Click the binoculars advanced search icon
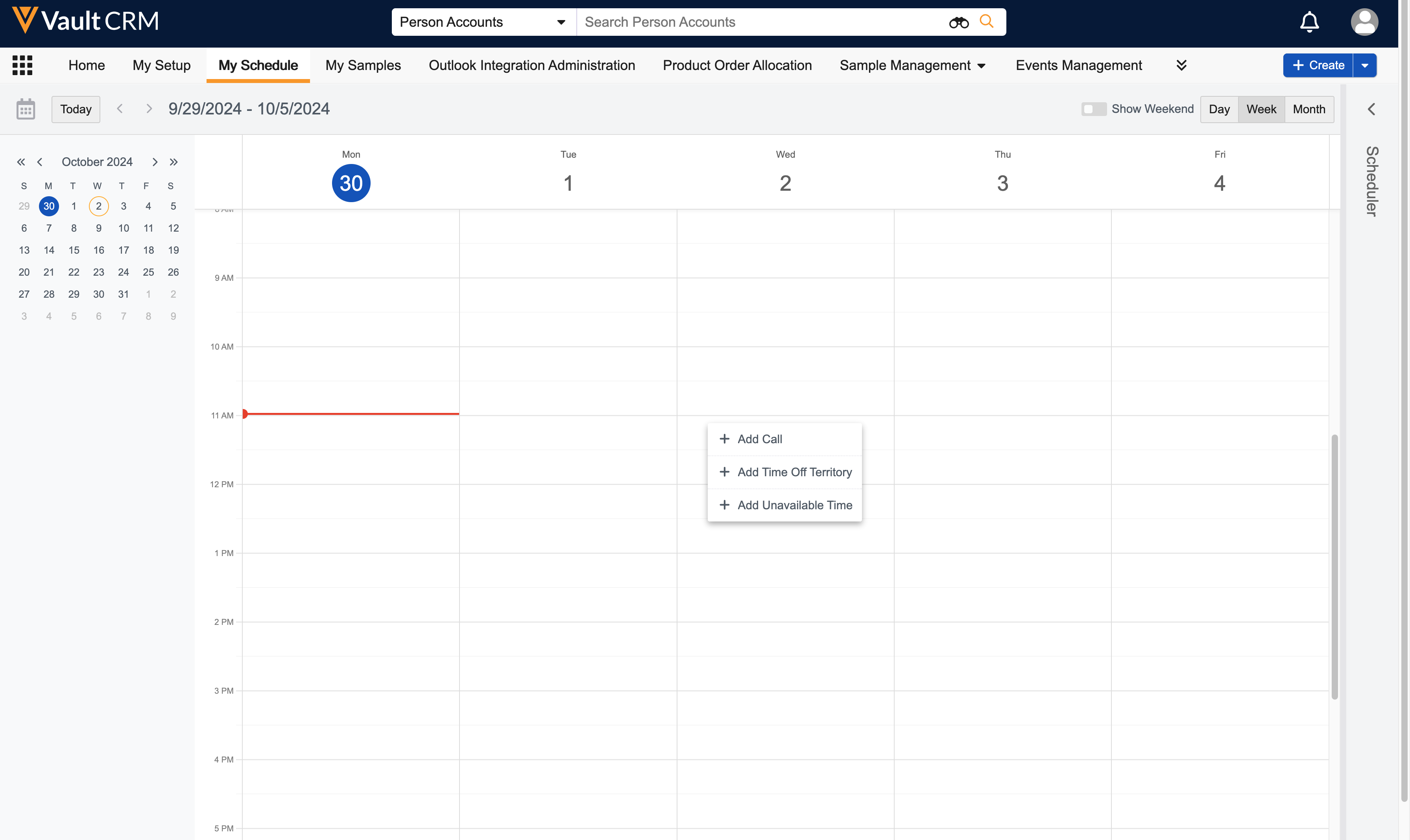 (959, 22)
